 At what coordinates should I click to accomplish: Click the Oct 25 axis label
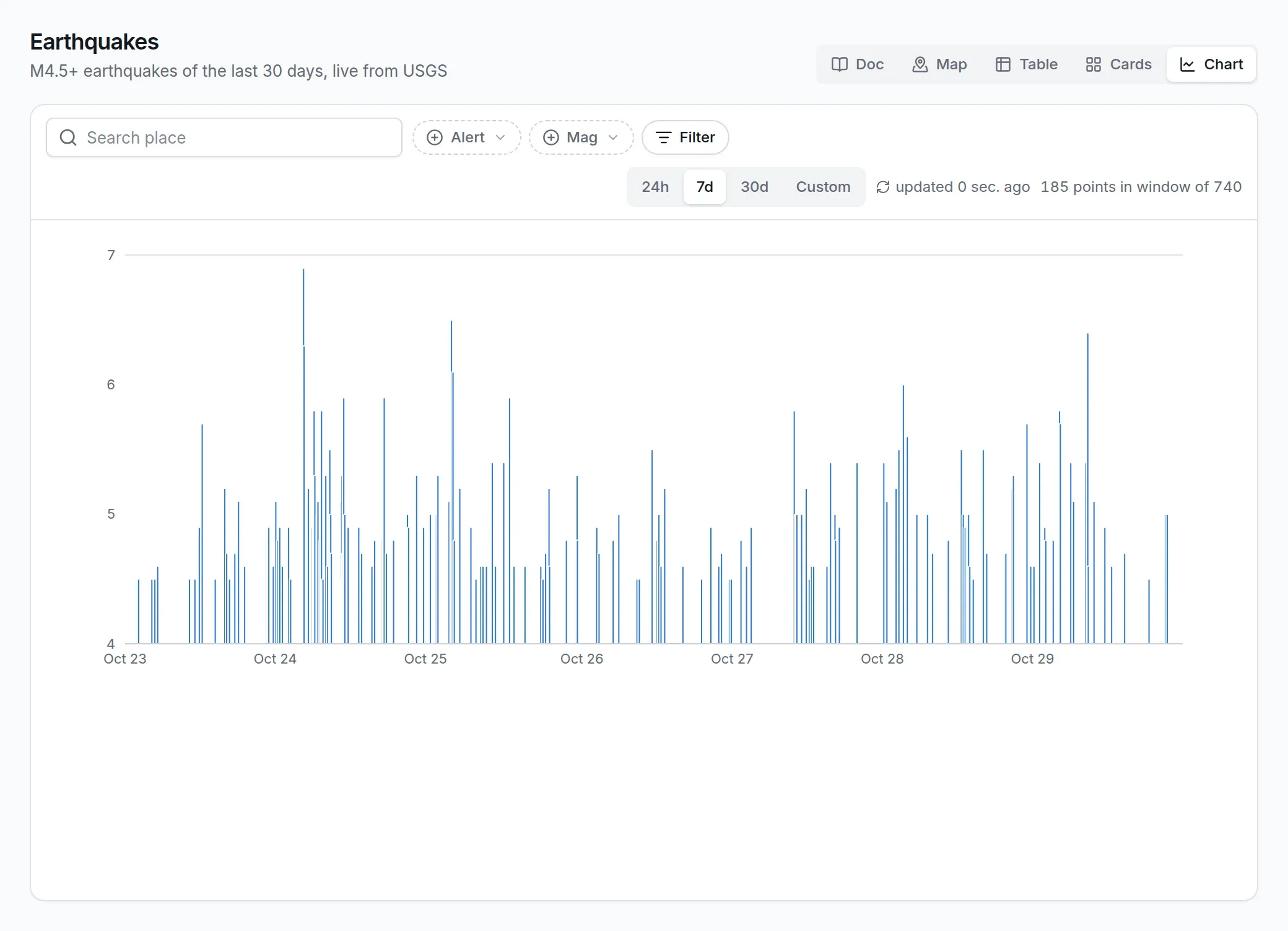click(x=425, y=659)
